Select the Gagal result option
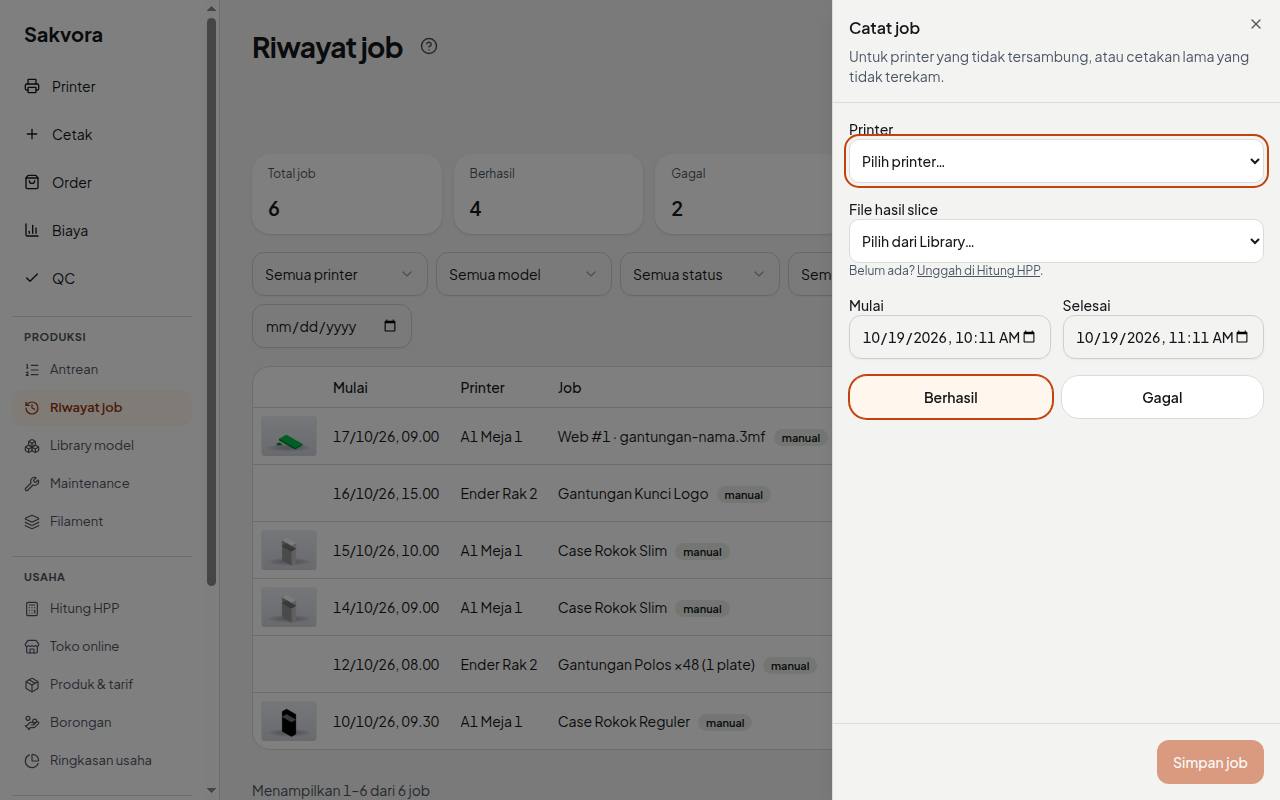This screenshot has width=1280, height=800. (1162, 397)
